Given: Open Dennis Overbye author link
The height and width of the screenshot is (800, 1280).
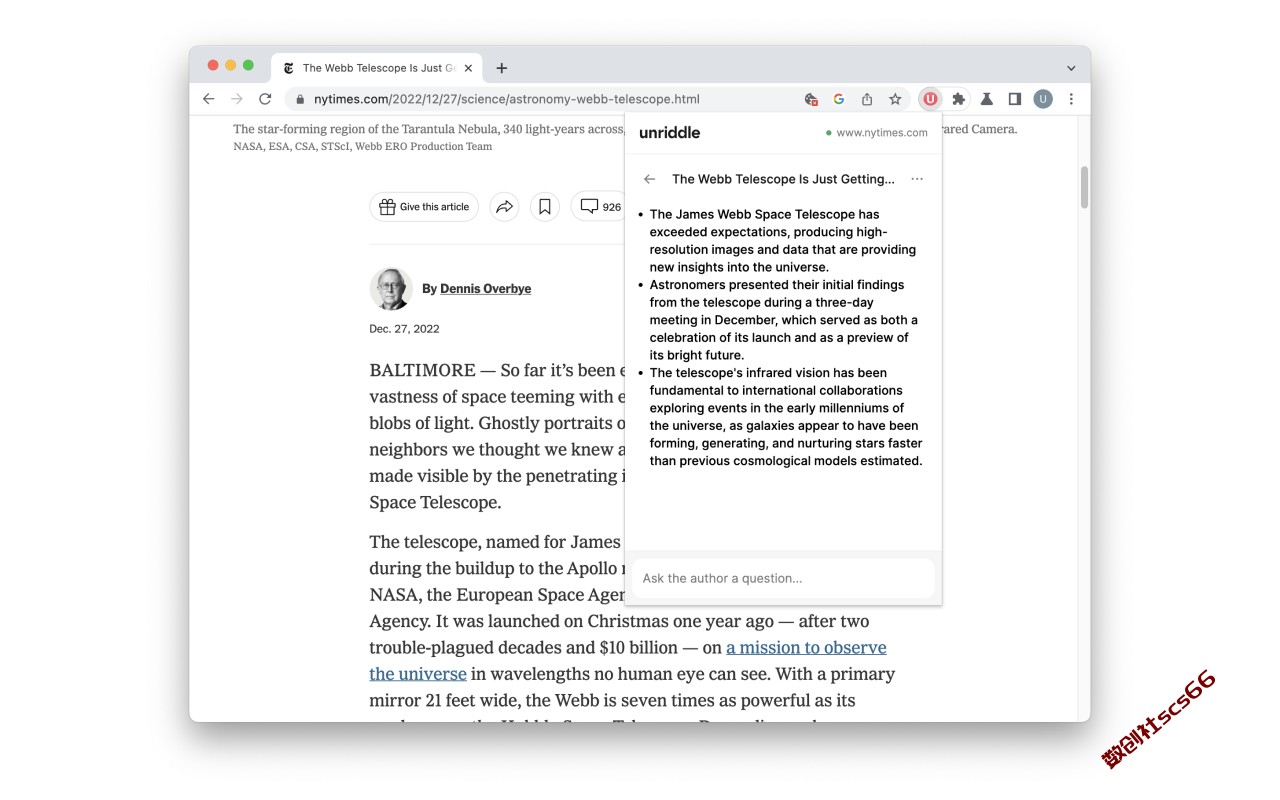Looking at the screenshot, I should 485,288.
